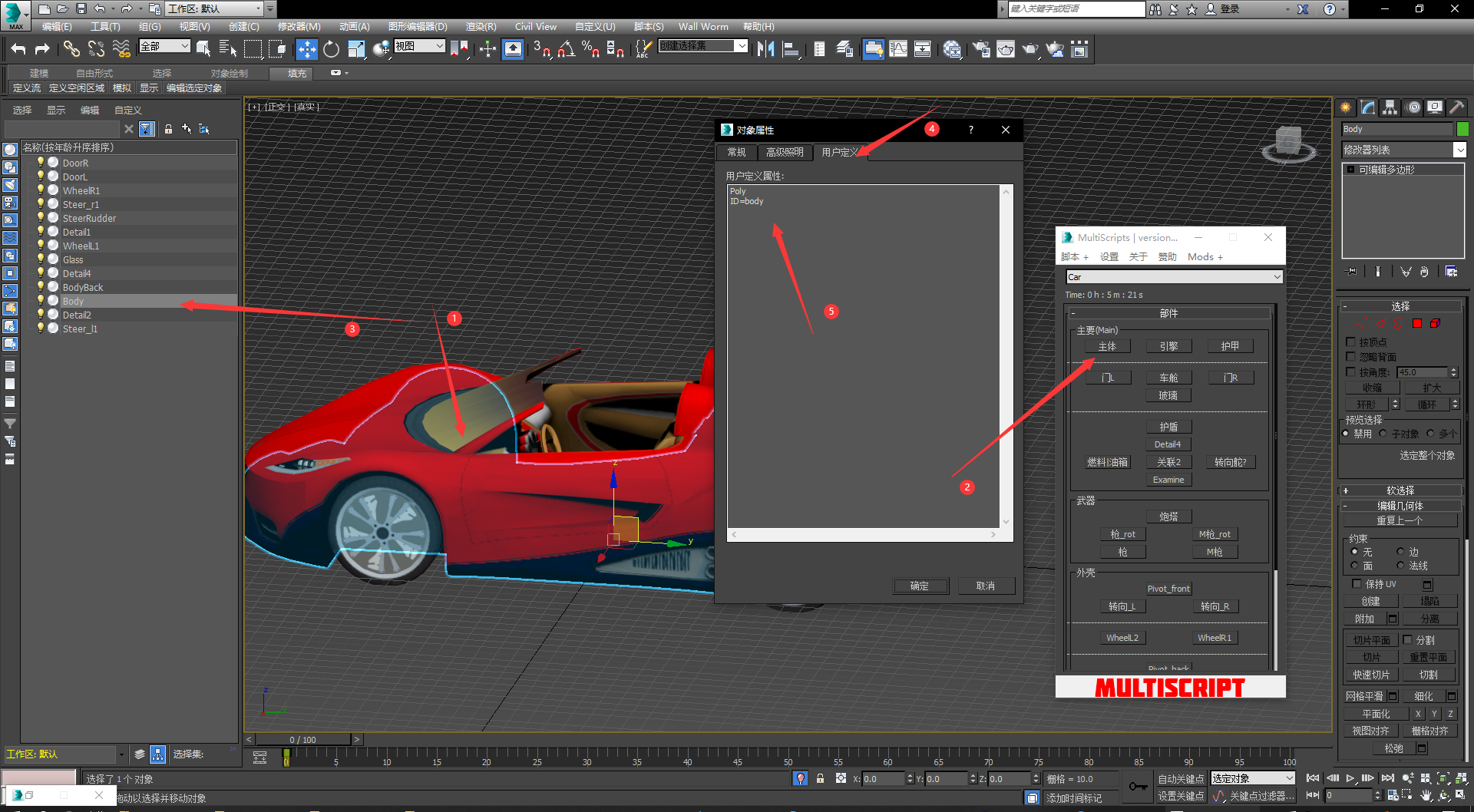Viewport: 1474px width, 812px height.
Task: Open the Hierarchy command panel tab
Action: (1390, 107)
